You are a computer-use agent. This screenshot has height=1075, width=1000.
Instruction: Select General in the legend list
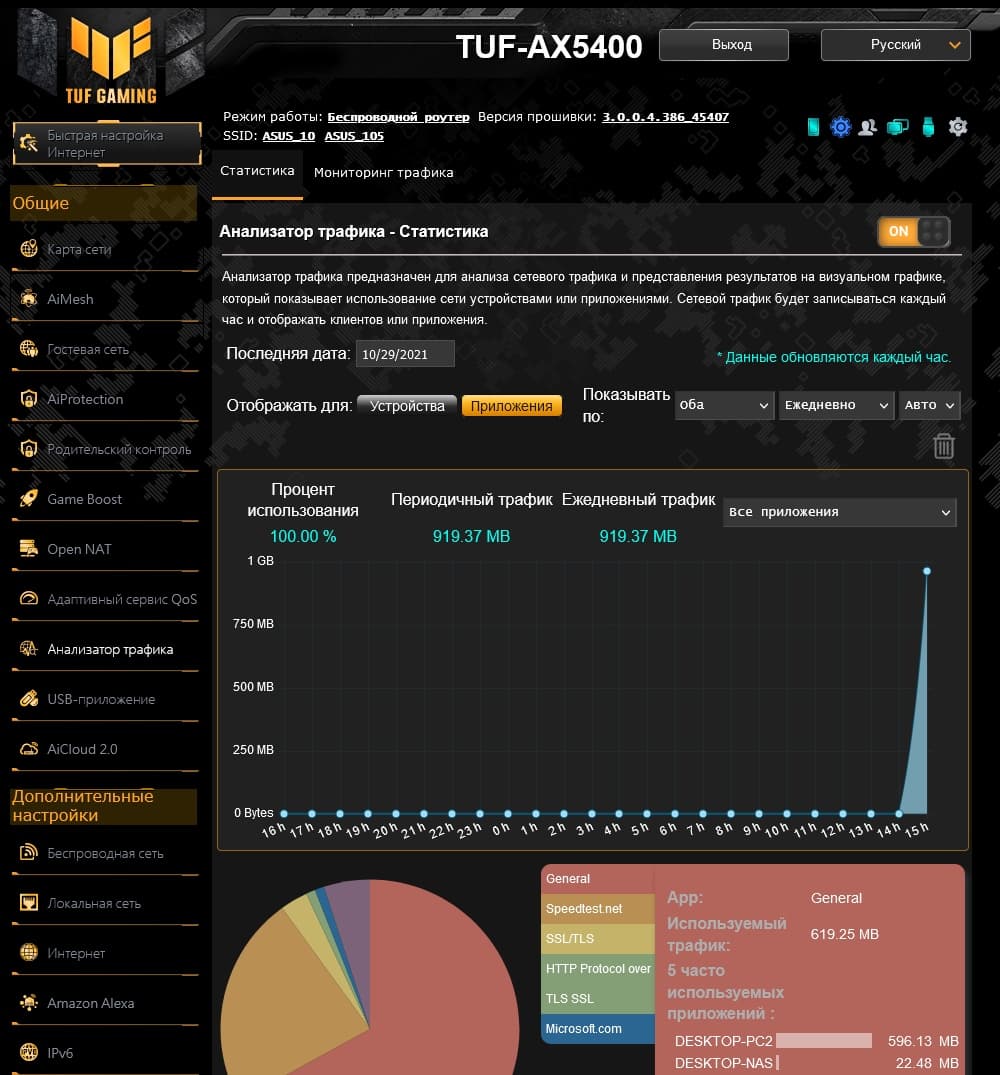(x=598, y=879)
